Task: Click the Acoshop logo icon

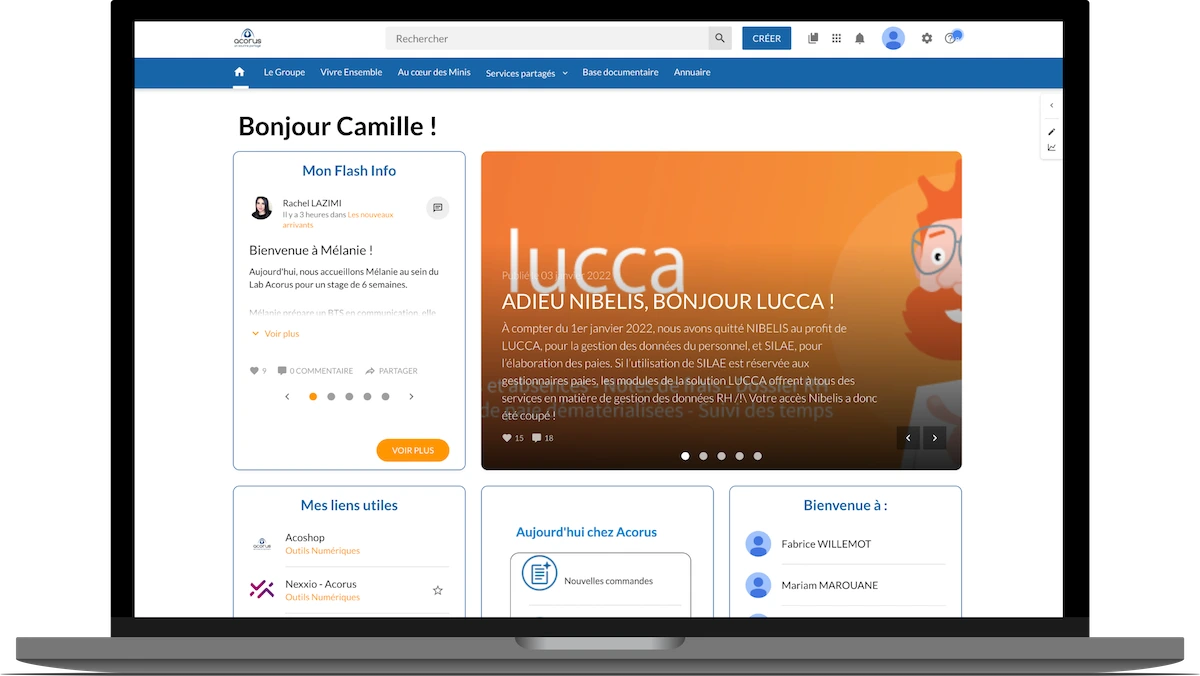Action: coord(261,544)
